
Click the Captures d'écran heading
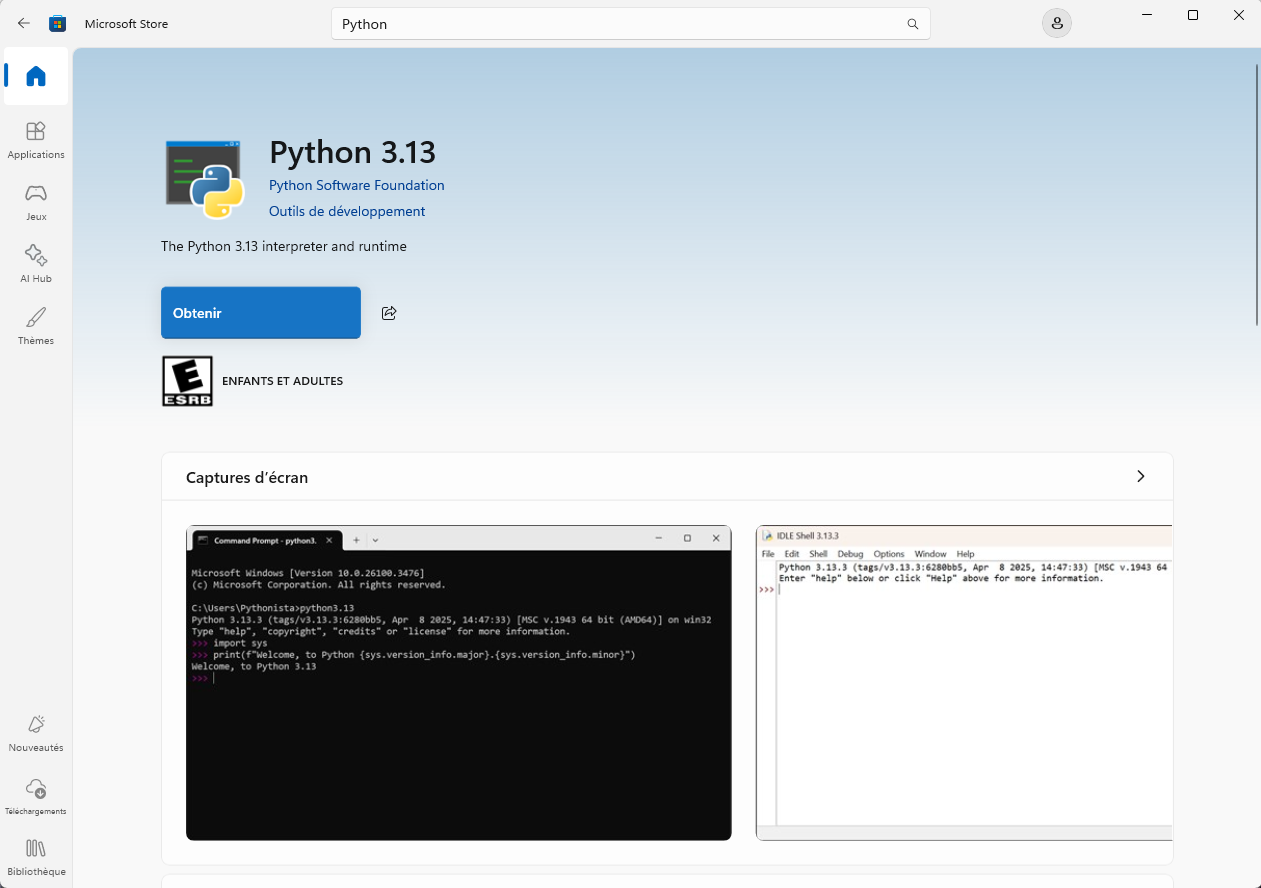point(247,477)
